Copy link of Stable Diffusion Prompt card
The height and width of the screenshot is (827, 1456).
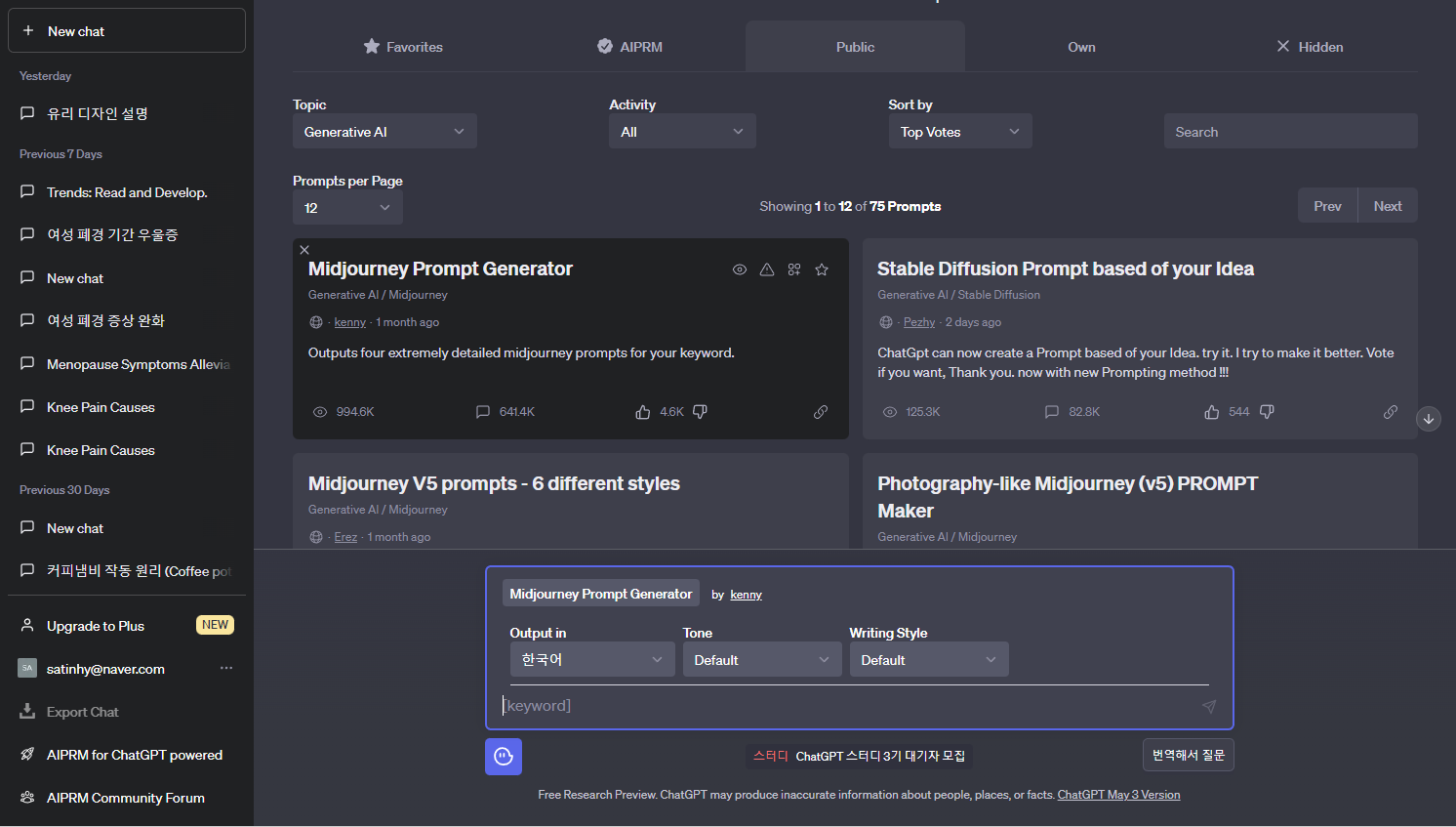[x=1391, y=412]
